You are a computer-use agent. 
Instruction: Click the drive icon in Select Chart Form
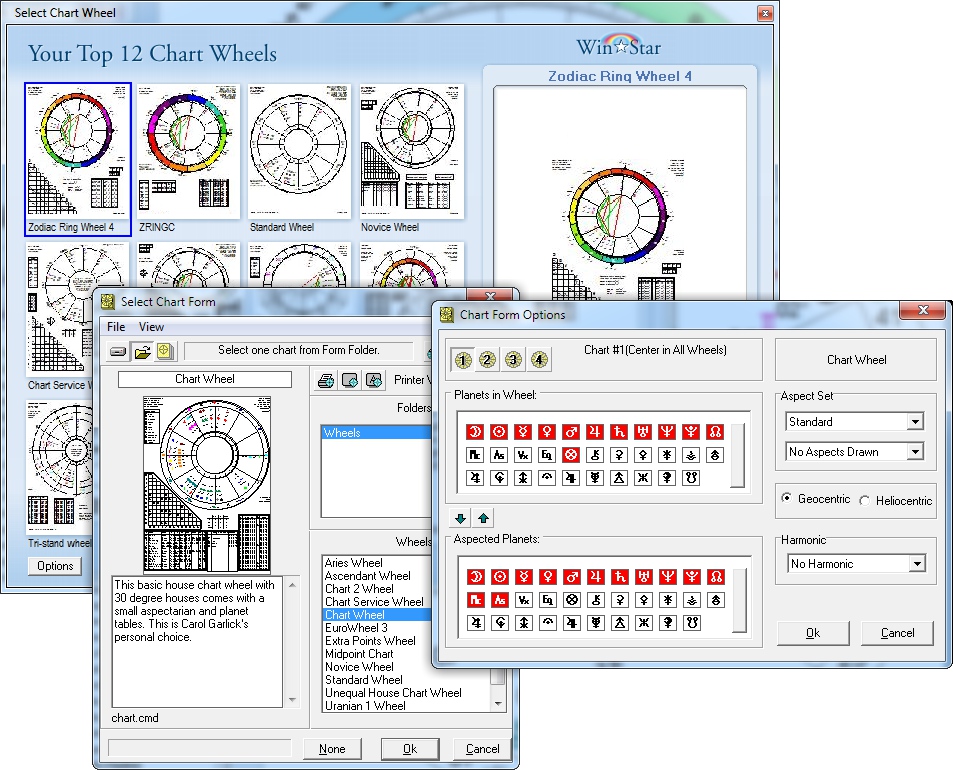tap(119, 352)
